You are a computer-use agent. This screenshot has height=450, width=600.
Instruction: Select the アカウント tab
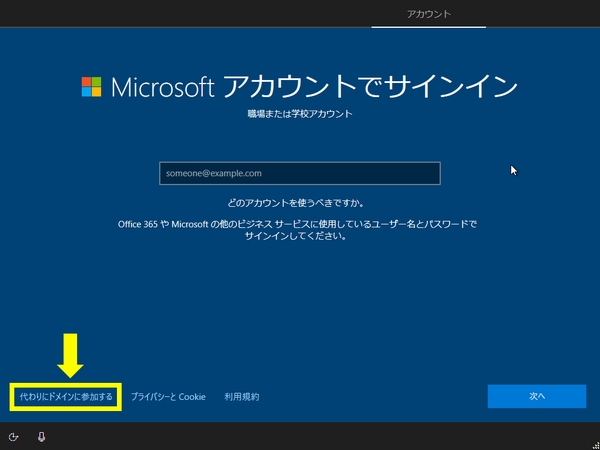pyautogui.click(x=429, y=14)
